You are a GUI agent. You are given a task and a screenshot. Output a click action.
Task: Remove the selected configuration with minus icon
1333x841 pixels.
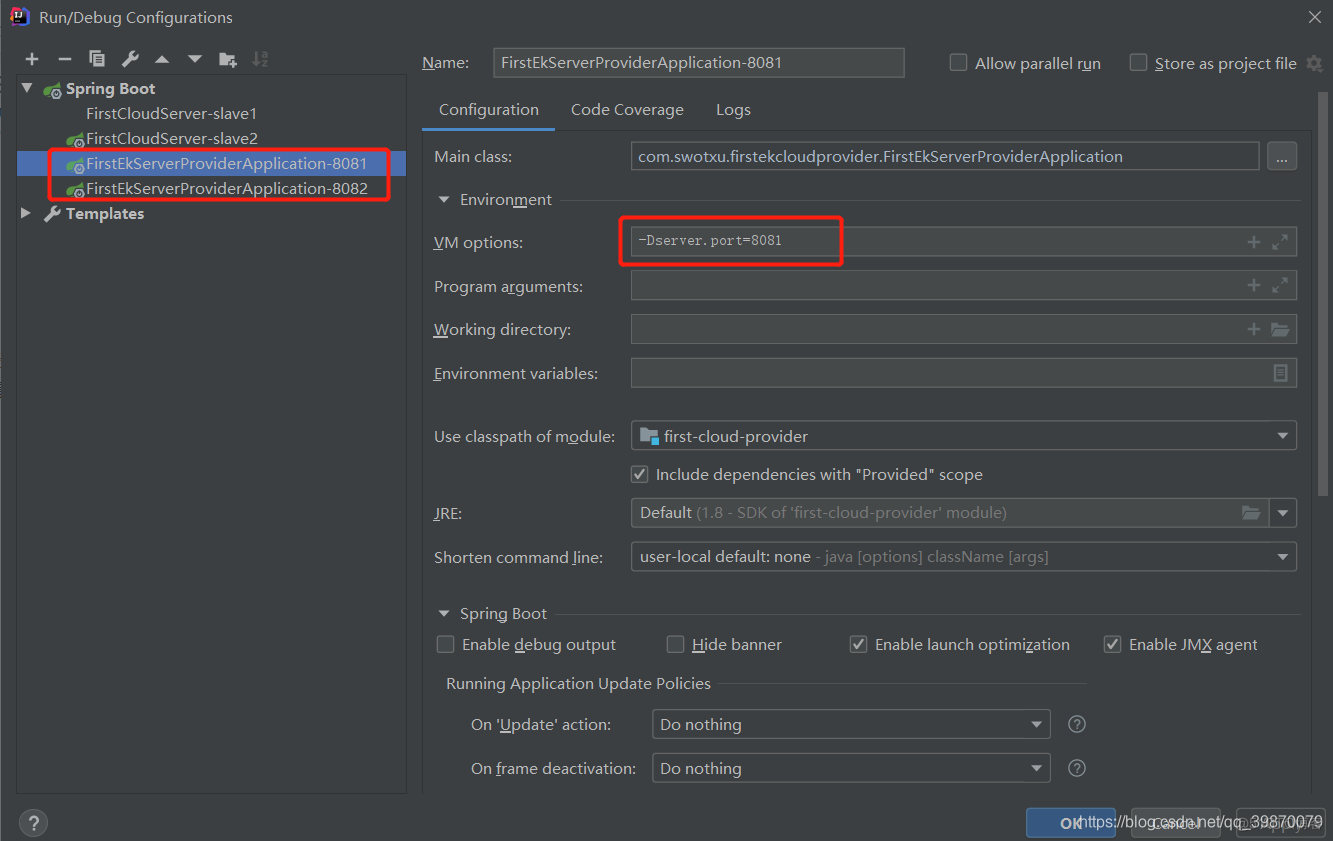pyautogui.click(x=64, y=59)
